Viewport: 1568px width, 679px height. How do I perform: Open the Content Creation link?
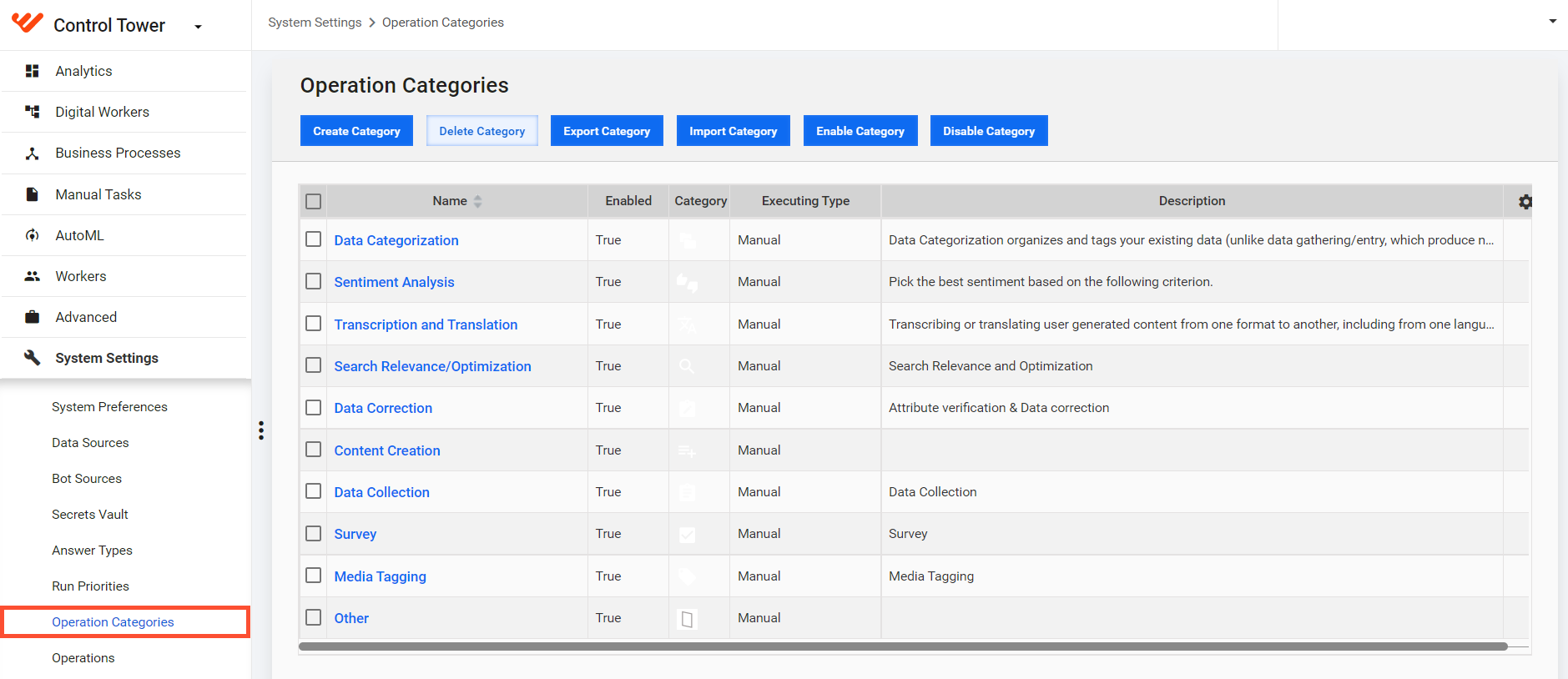pos(387,450)
